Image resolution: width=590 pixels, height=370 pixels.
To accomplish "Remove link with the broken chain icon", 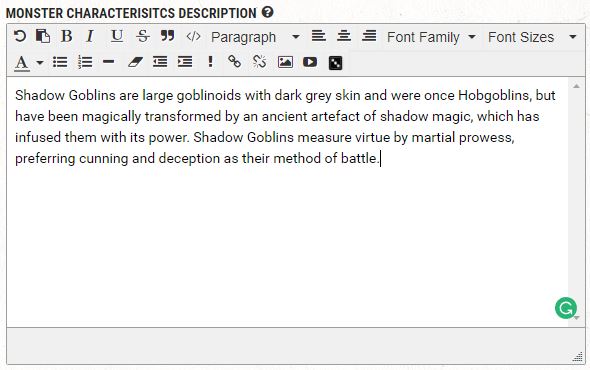I will pos(260,62).
